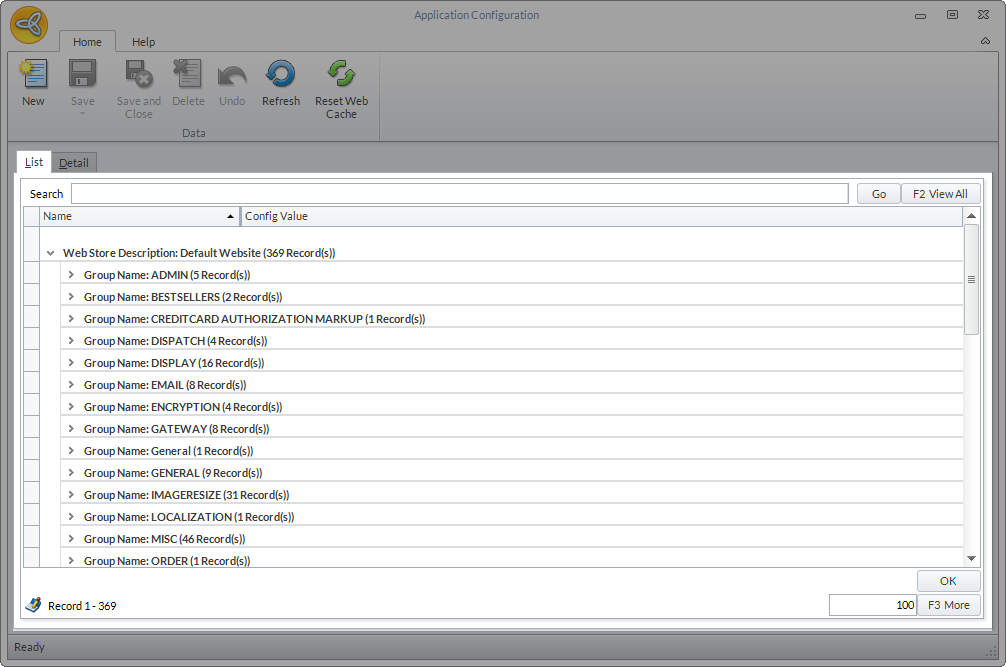Collapse the ribbon using the top-right arrow

985,42
